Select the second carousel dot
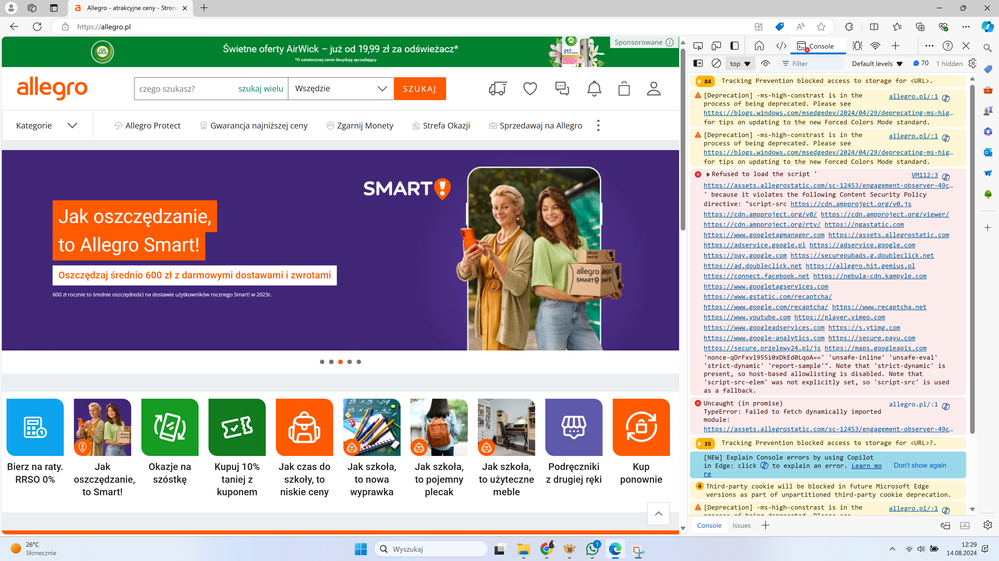The width and height of the screenshot is (999, 561). [x=331, y=362]
